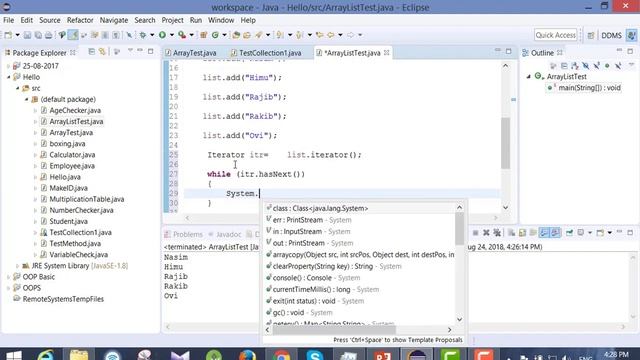Click the New Java Class icon
The width and height of the screenshot is (640, 360).
coord(215,35)
